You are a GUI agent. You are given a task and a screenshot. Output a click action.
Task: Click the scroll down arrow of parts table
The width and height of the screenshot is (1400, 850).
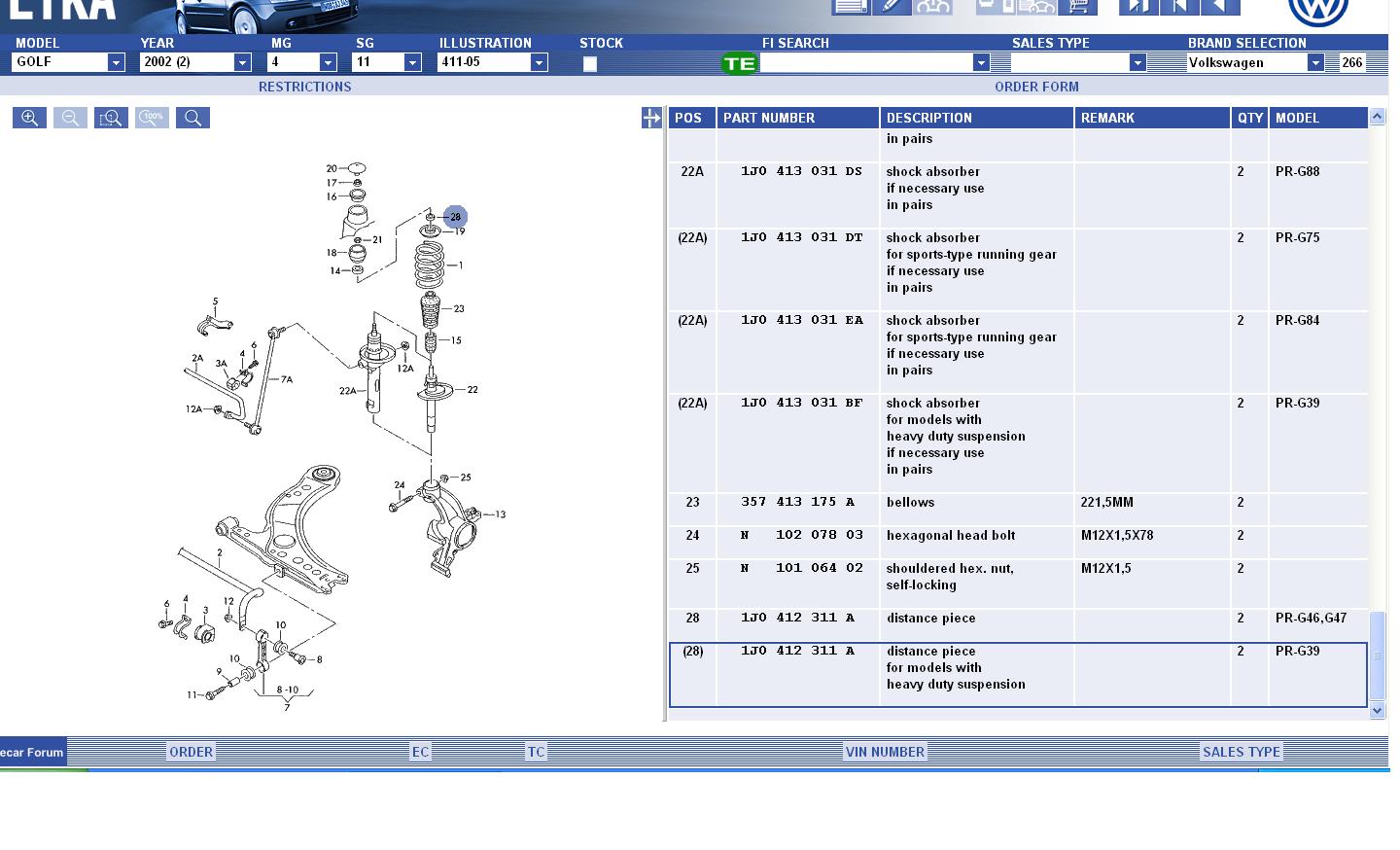1377,711
